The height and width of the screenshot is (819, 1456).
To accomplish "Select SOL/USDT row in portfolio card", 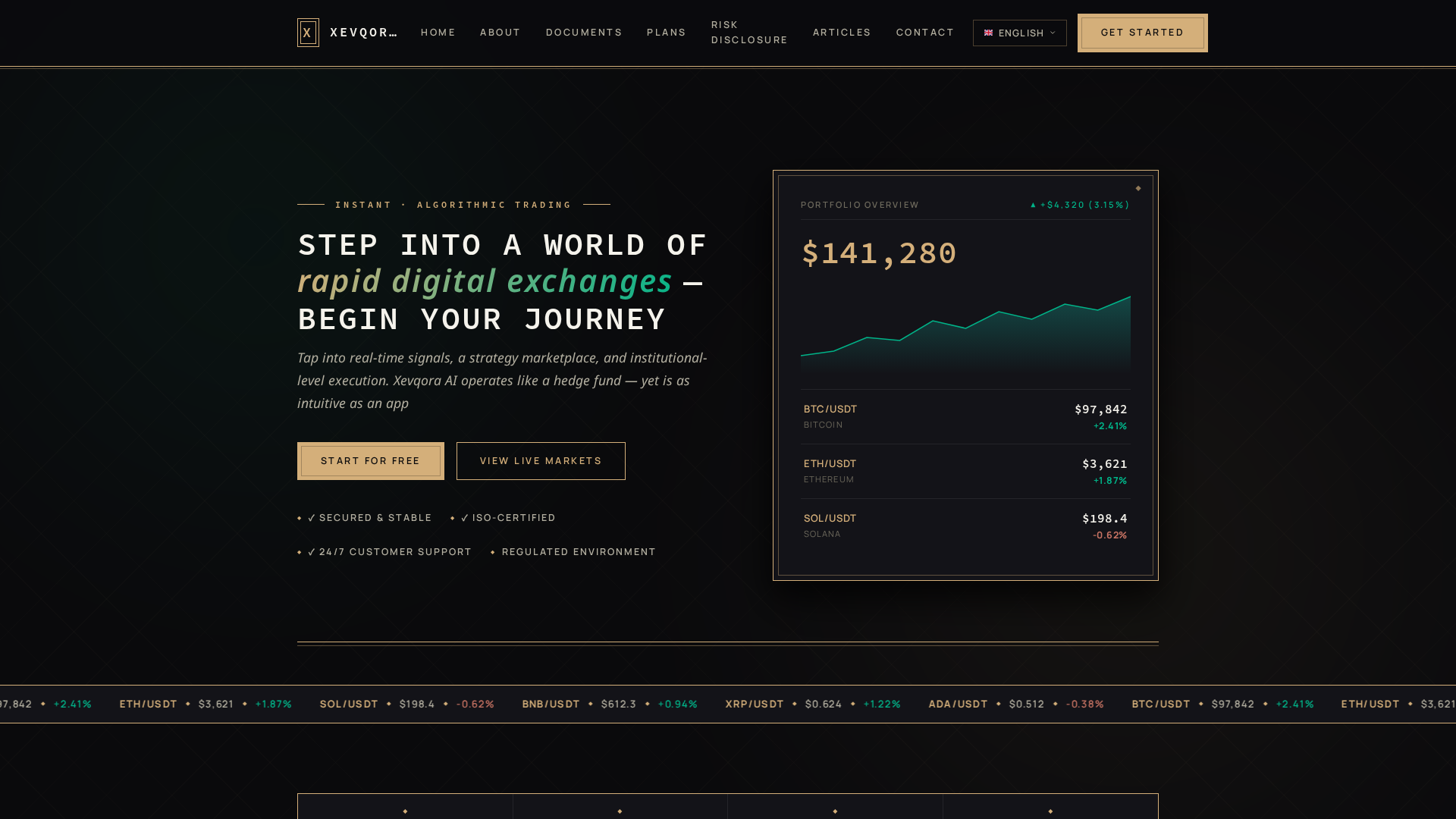I will [x=965, y=526].
